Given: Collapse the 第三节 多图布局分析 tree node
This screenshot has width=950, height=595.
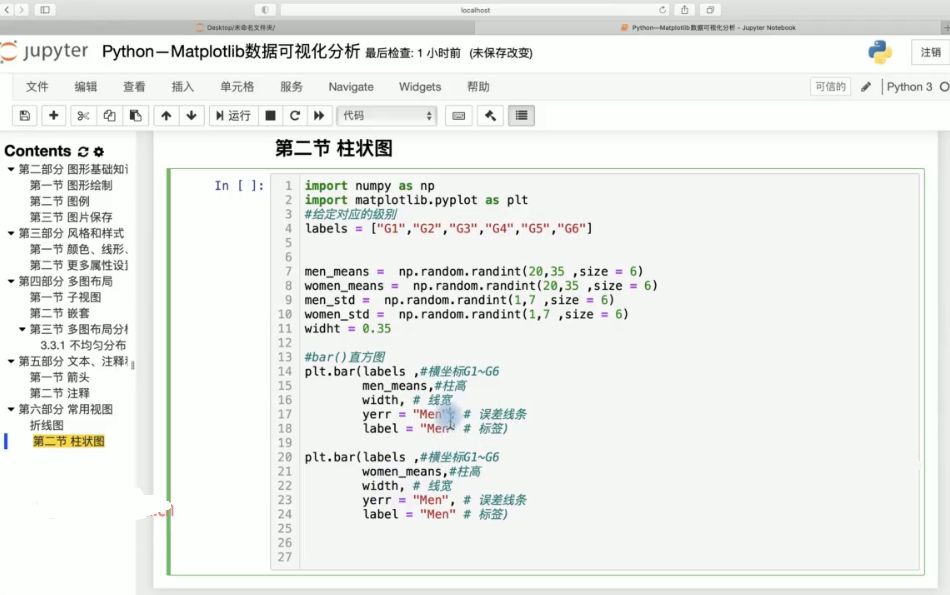Looking at the screenshot, I should pyautogui.click(x=22, y=329).
